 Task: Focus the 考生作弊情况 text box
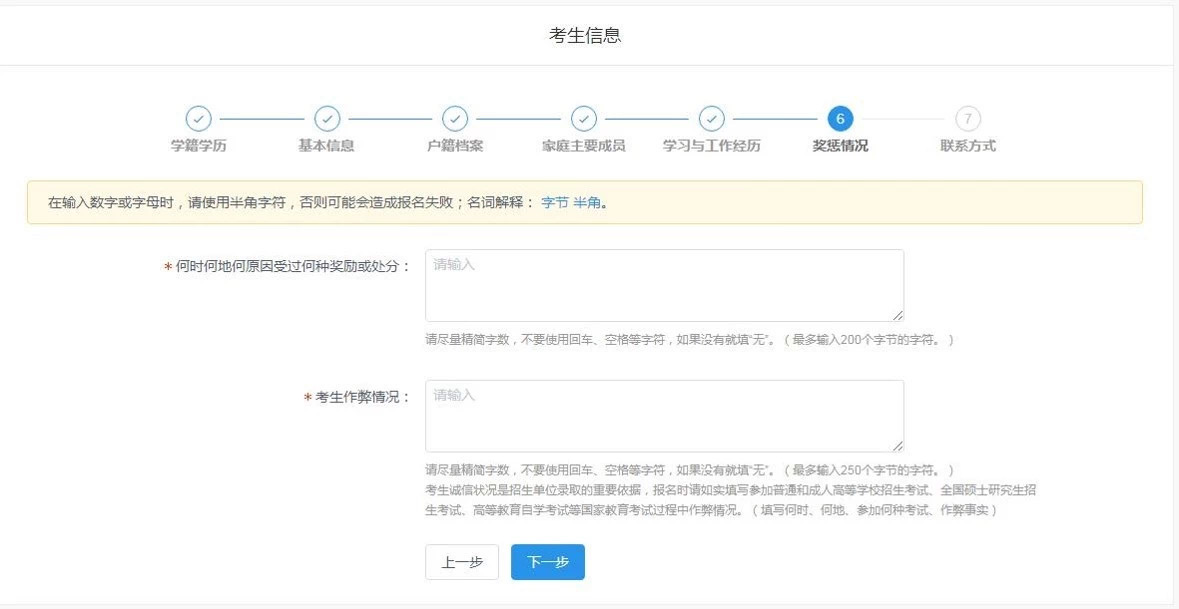coord(664,415)
